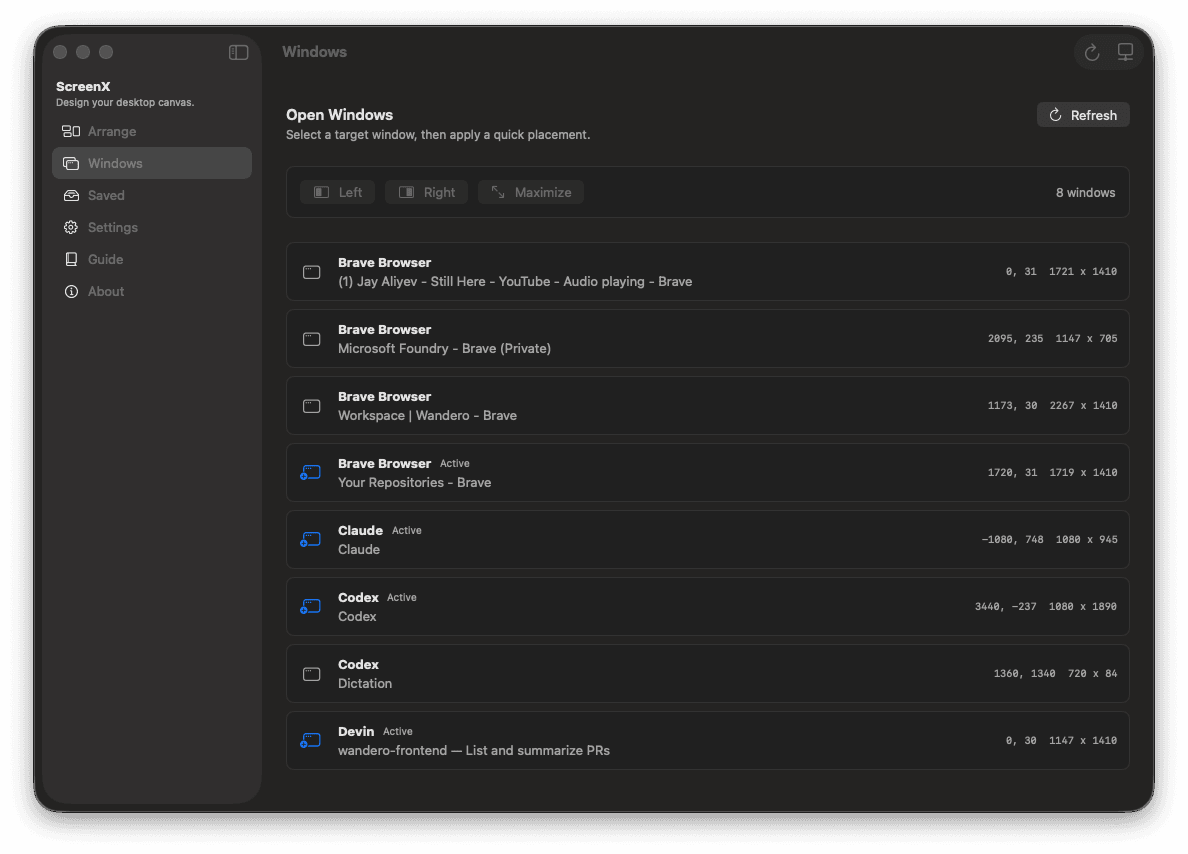Click the Maximize placement button
The height and width of the screenshot is (854, 1188).
point(530,192)
